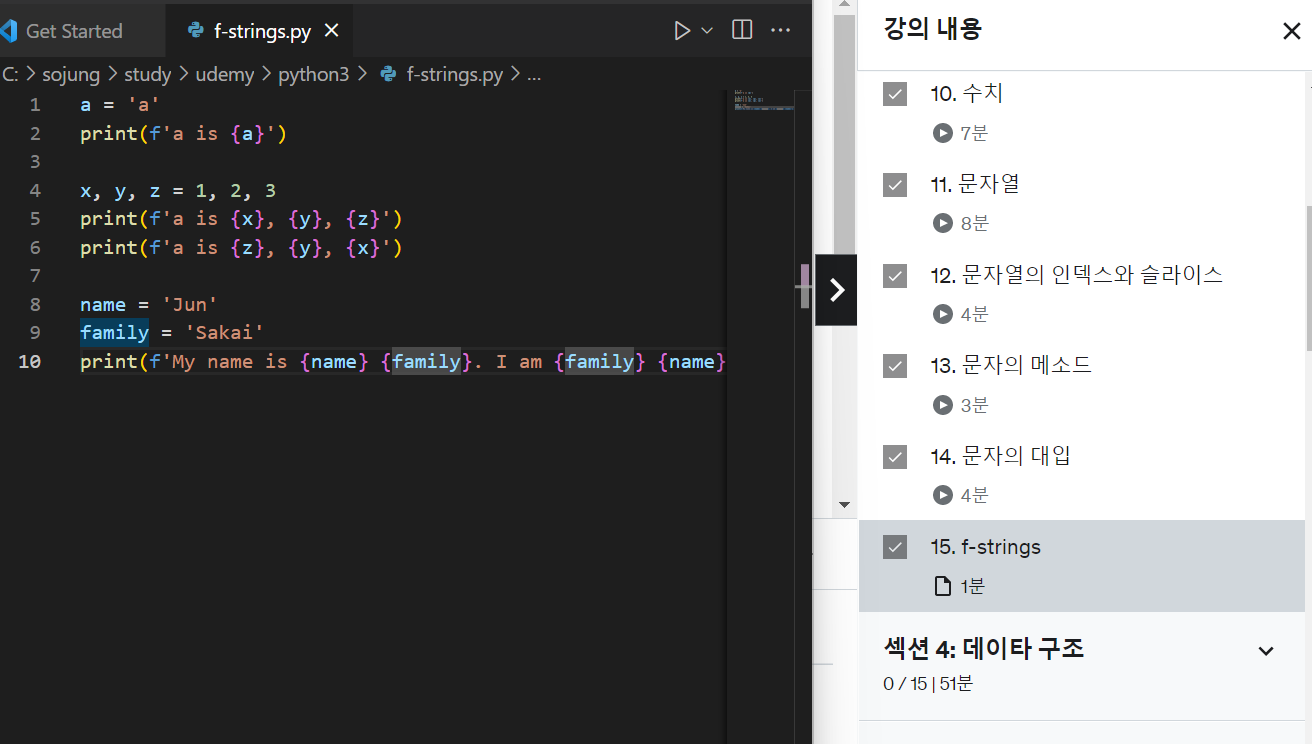
Task: Click the python3 breadcrumb folder
Action: tap(313, 74)
